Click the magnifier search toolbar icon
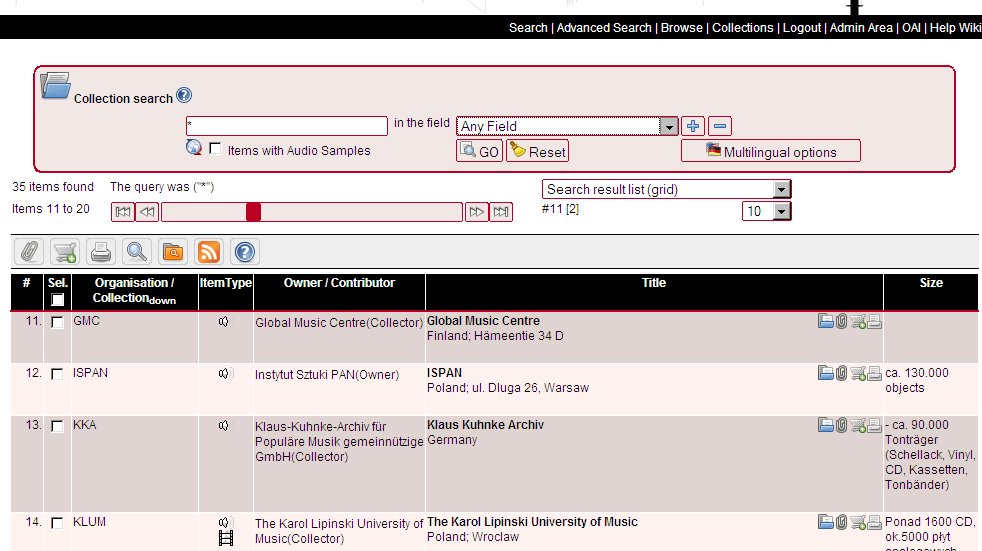This screenshot has height=551, width=982. (137, 252)
